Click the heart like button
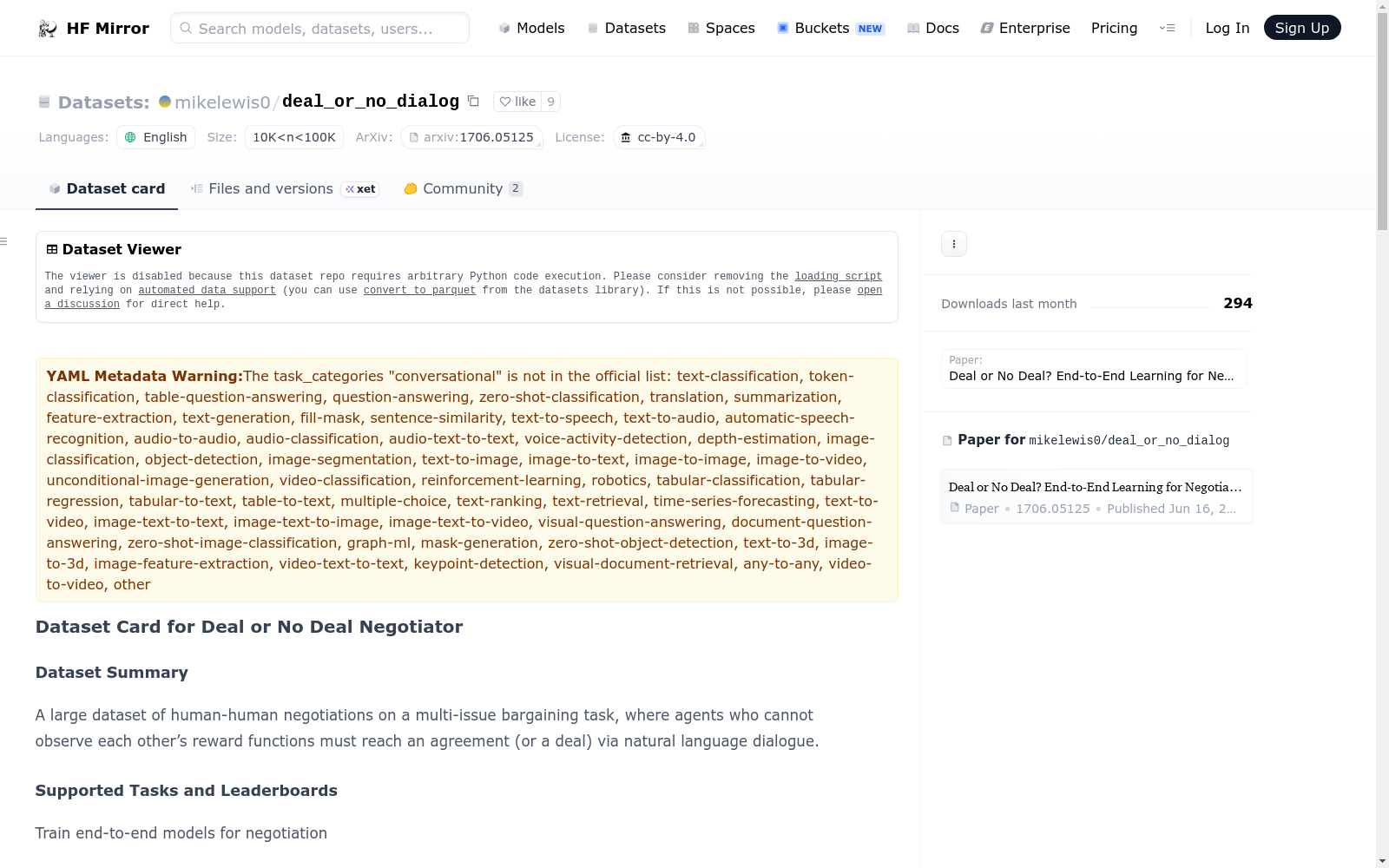The height and width of the screenshot is (868, 1389). pos(517,102)
